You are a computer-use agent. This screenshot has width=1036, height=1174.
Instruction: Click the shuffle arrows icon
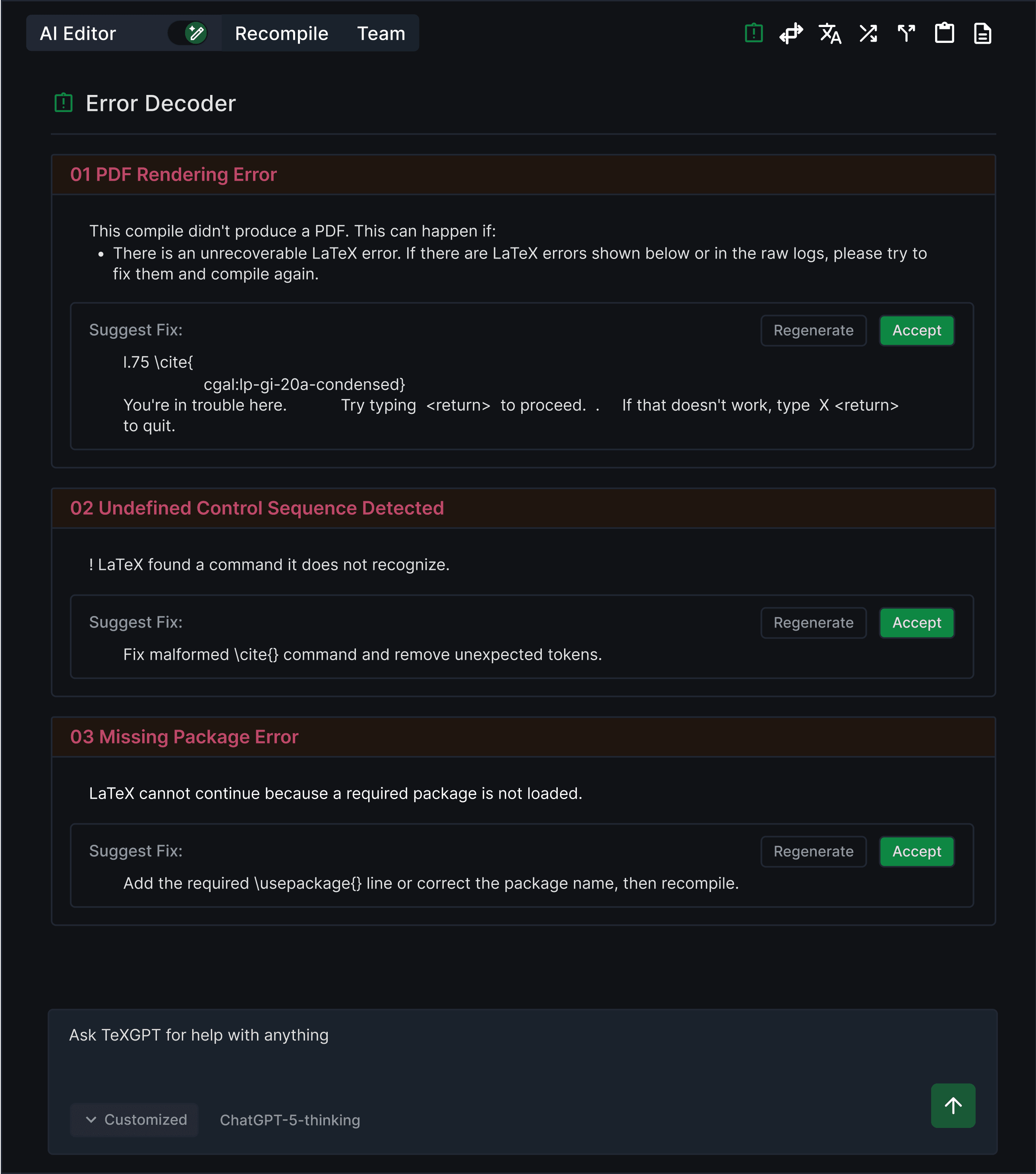(x=868, y=33)
